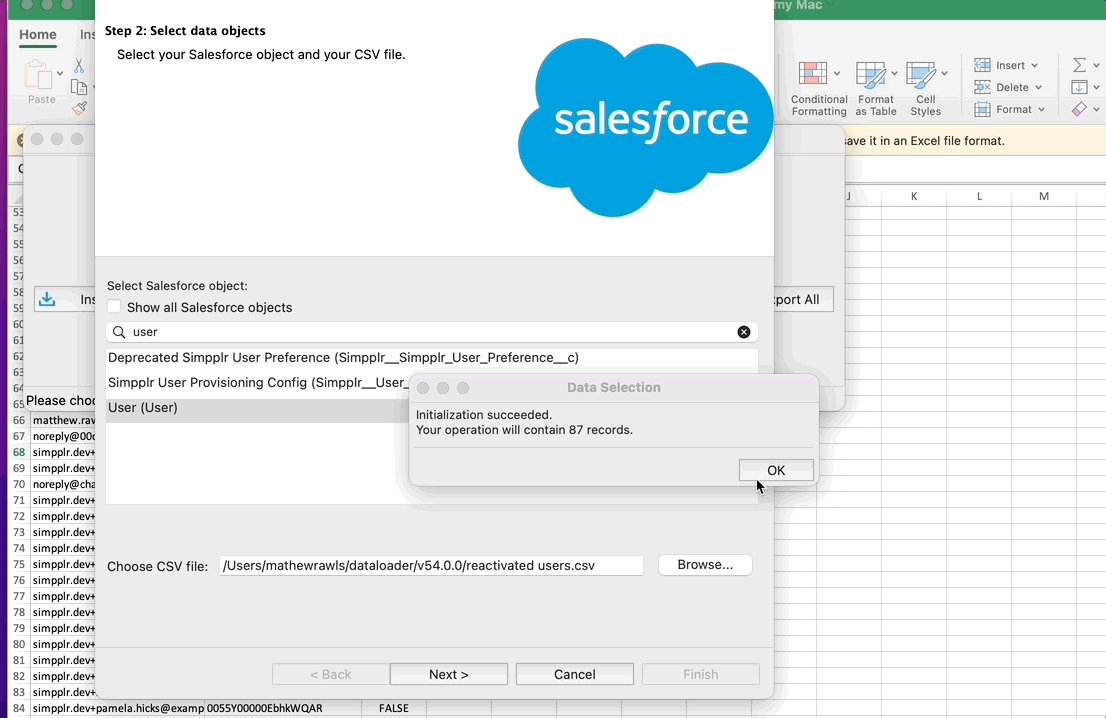Expand the Conditional Formatting dropdown arrow
This screenshot has height=718, width=1106.
point(837,73)
